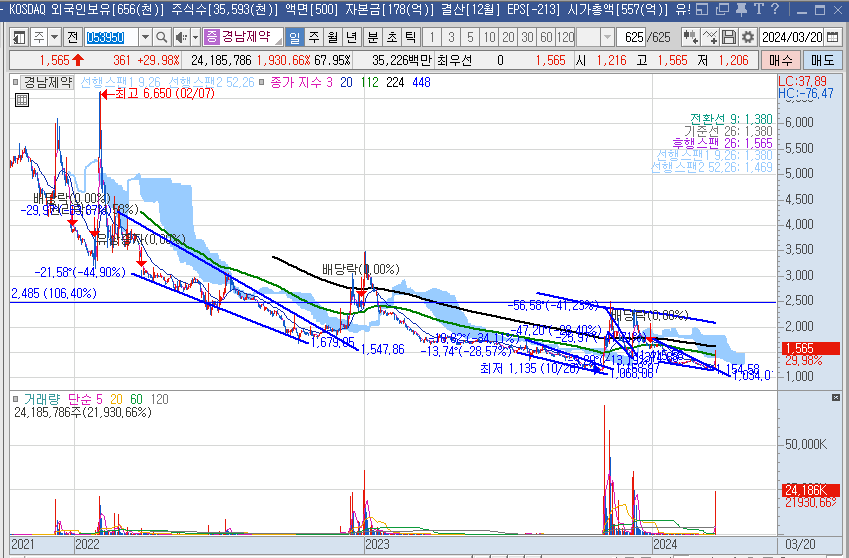
Task: Open the stock search magnifier
Action: point(161,37)
